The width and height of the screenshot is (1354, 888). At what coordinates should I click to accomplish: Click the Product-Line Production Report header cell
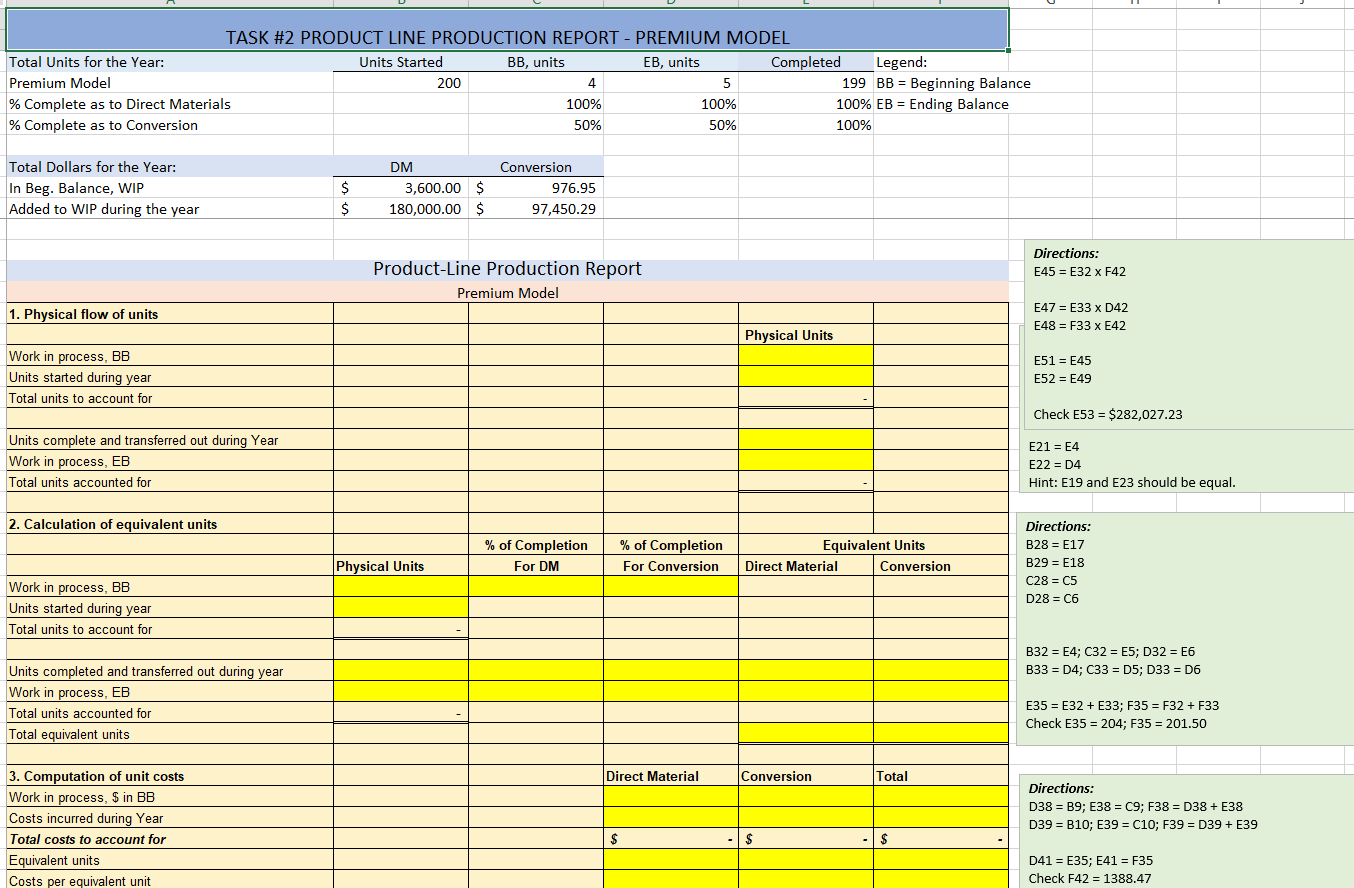(507, 270)
